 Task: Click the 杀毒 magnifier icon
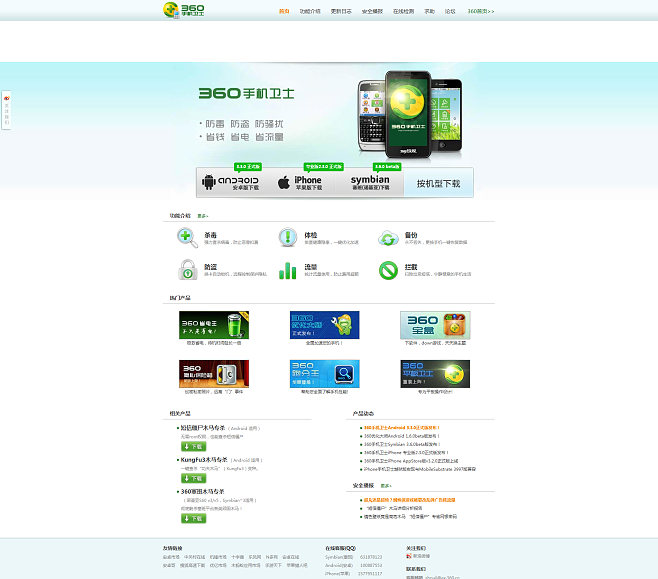(x=187, y=237)
